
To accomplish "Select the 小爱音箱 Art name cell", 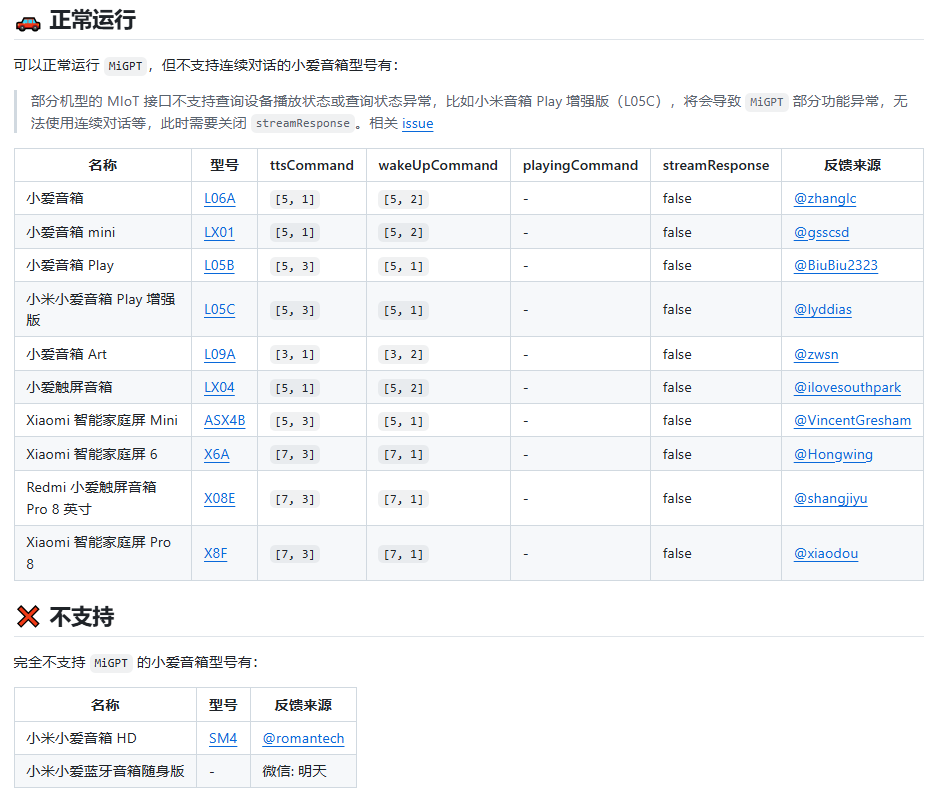I will click(x=102, y=354).
